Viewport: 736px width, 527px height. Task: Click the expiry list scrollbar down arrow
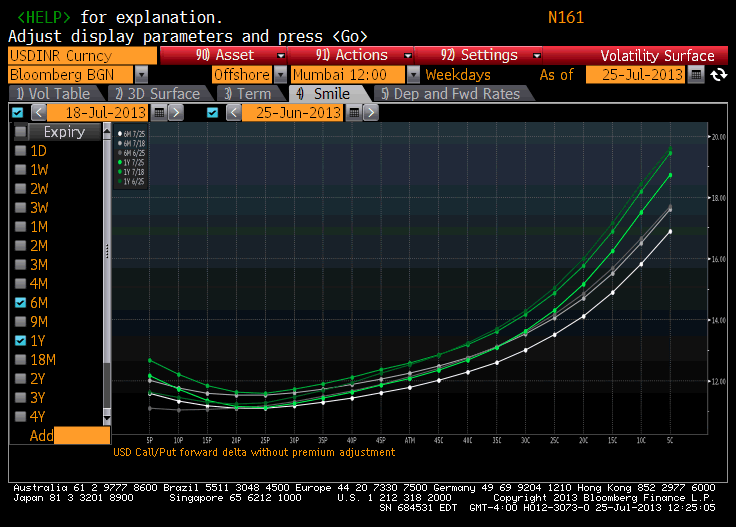pos(107,417)
